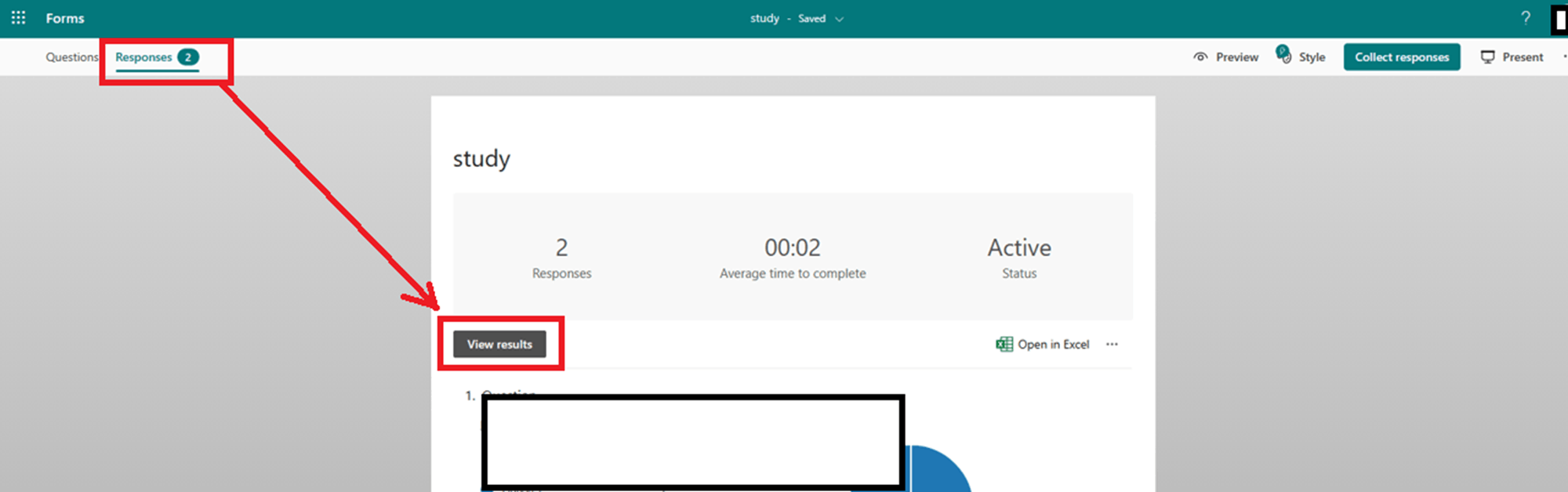Open the app launcher grid icon

[18, 17]
